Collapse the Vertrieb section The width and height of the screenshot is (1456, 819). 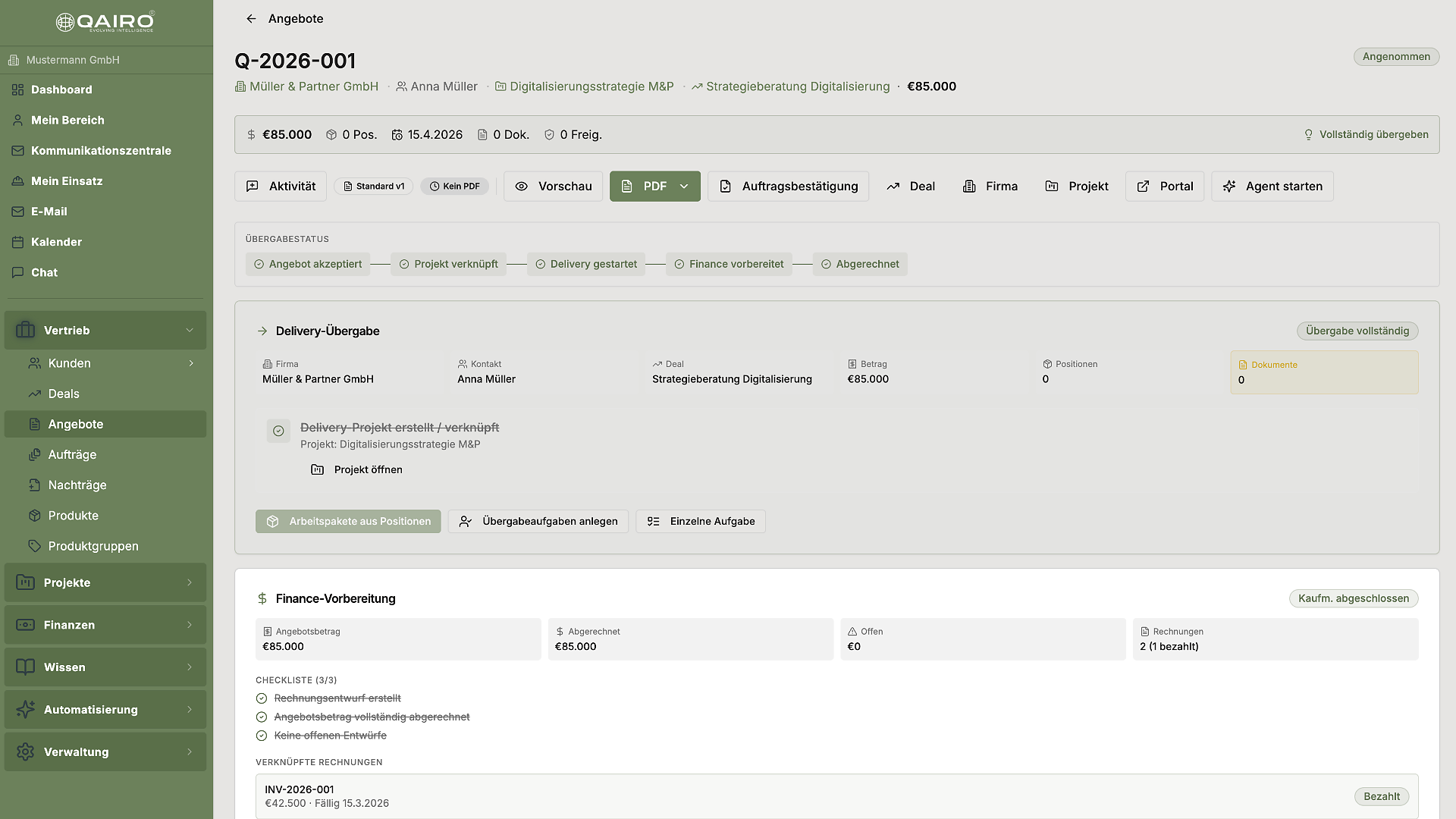[x=190, y=330]
